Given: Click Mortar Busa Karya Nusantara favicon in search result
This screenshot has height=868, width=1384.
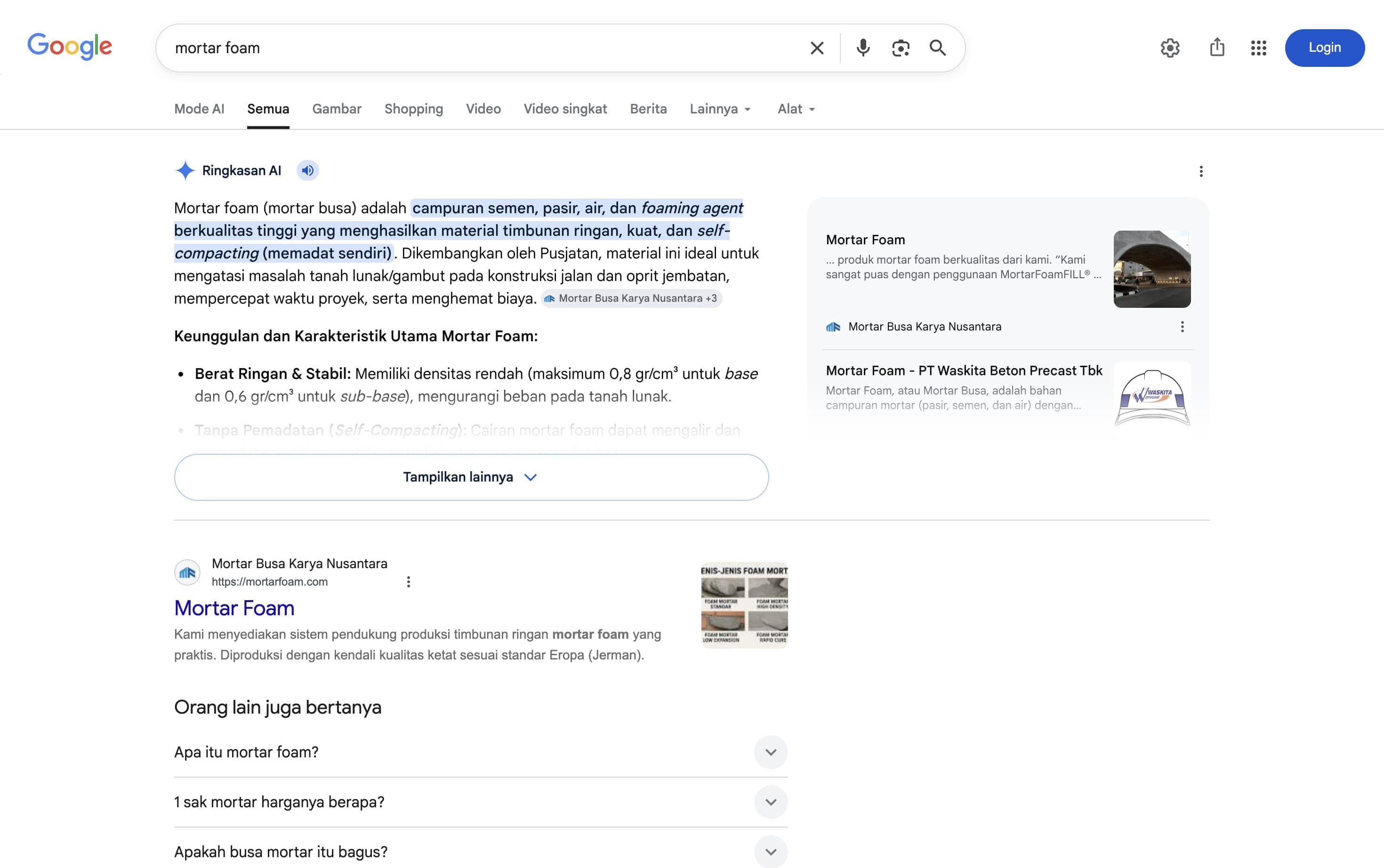Looking at the screenshot, I should coord(187,572).
